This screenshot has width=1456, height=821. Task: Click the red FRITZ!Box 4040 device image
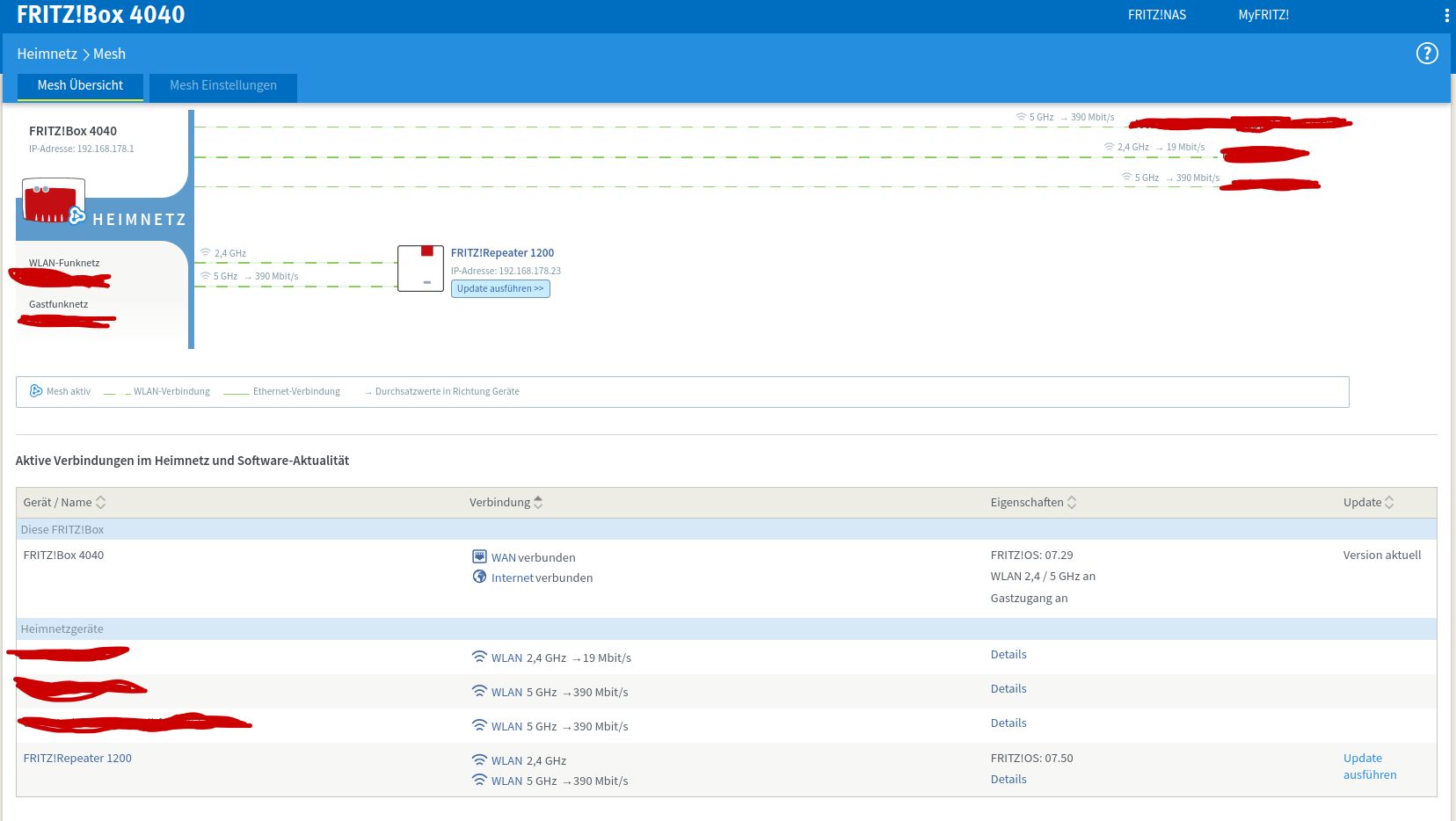54,201
